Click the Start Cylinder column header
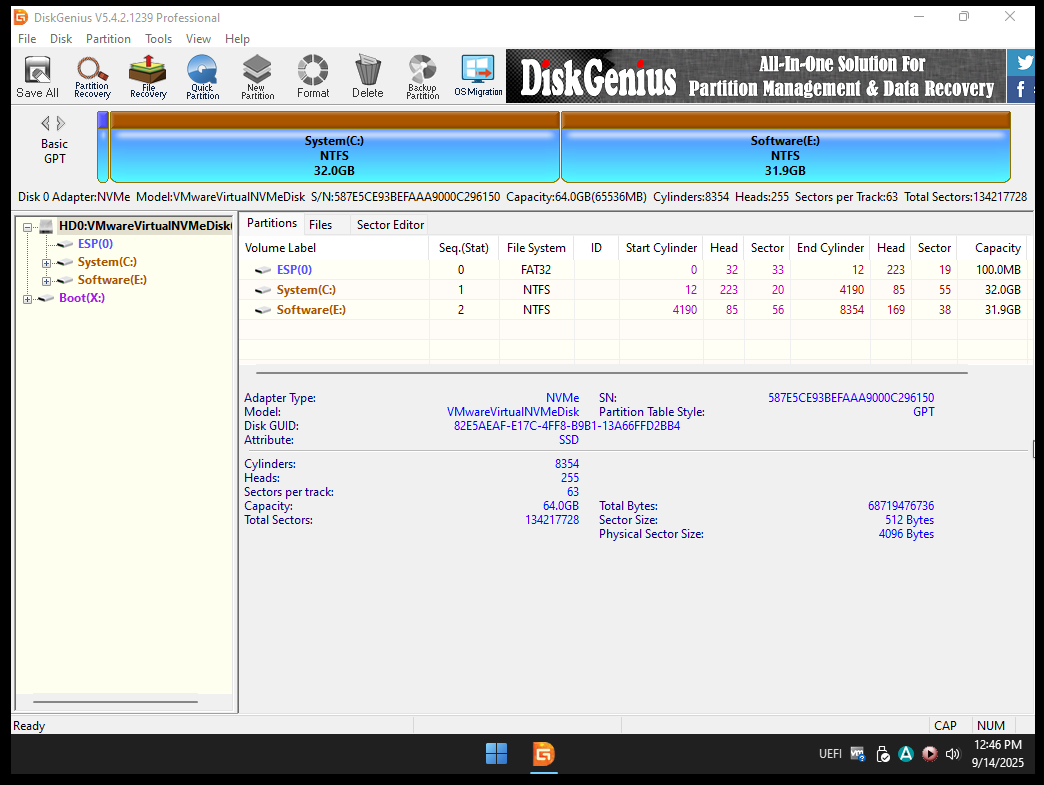Viewport: 1044px width, 785px height. coord(661,248)
